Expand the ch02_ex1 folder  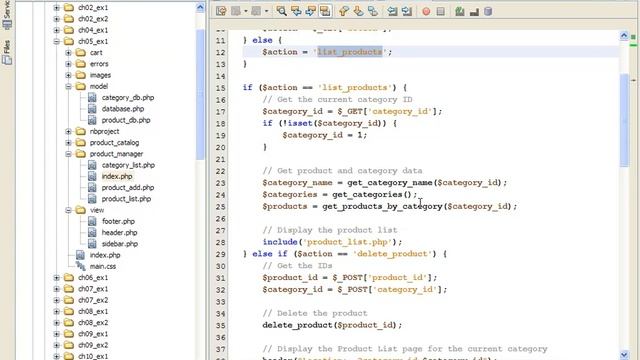pos(57,8)
